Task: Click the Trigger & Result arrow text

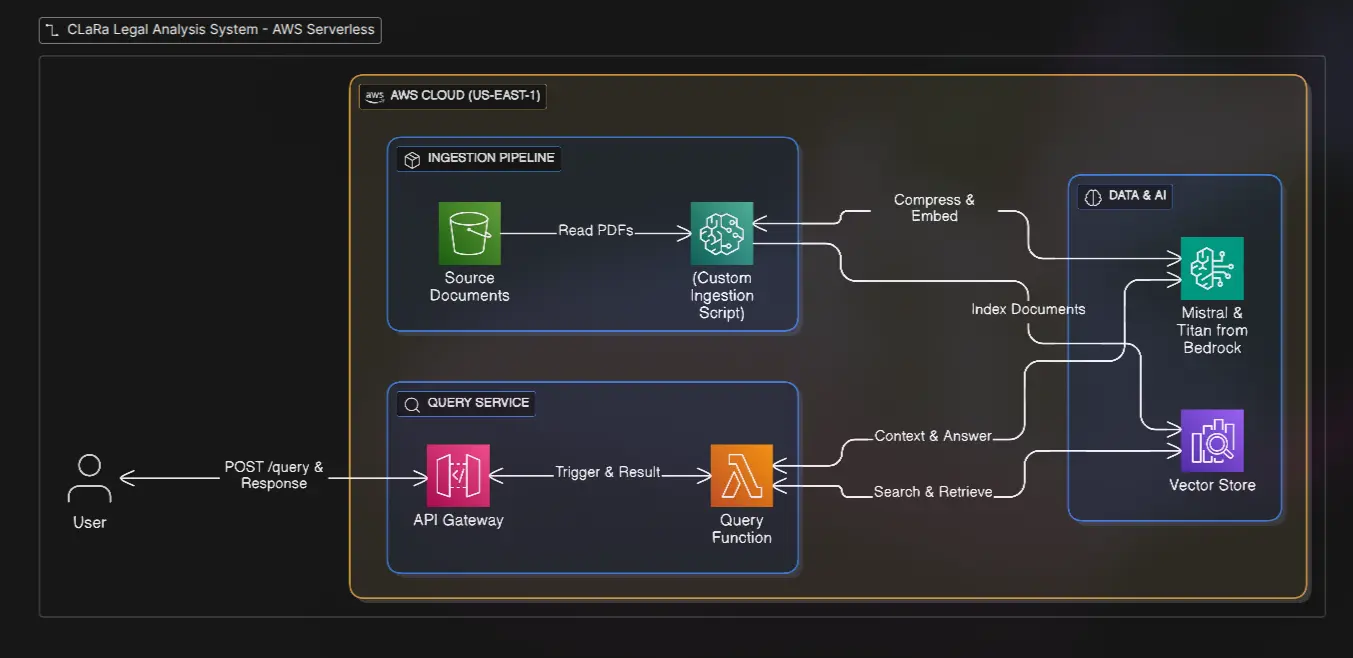Action: click(x=608, y=472)
